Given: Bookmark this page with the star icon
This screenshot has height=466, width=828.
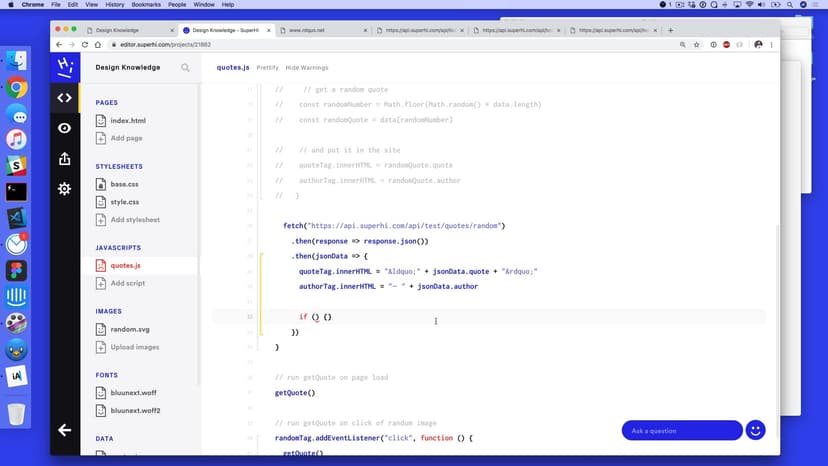Looking at the screenshot, I should [x=696, y=45].
